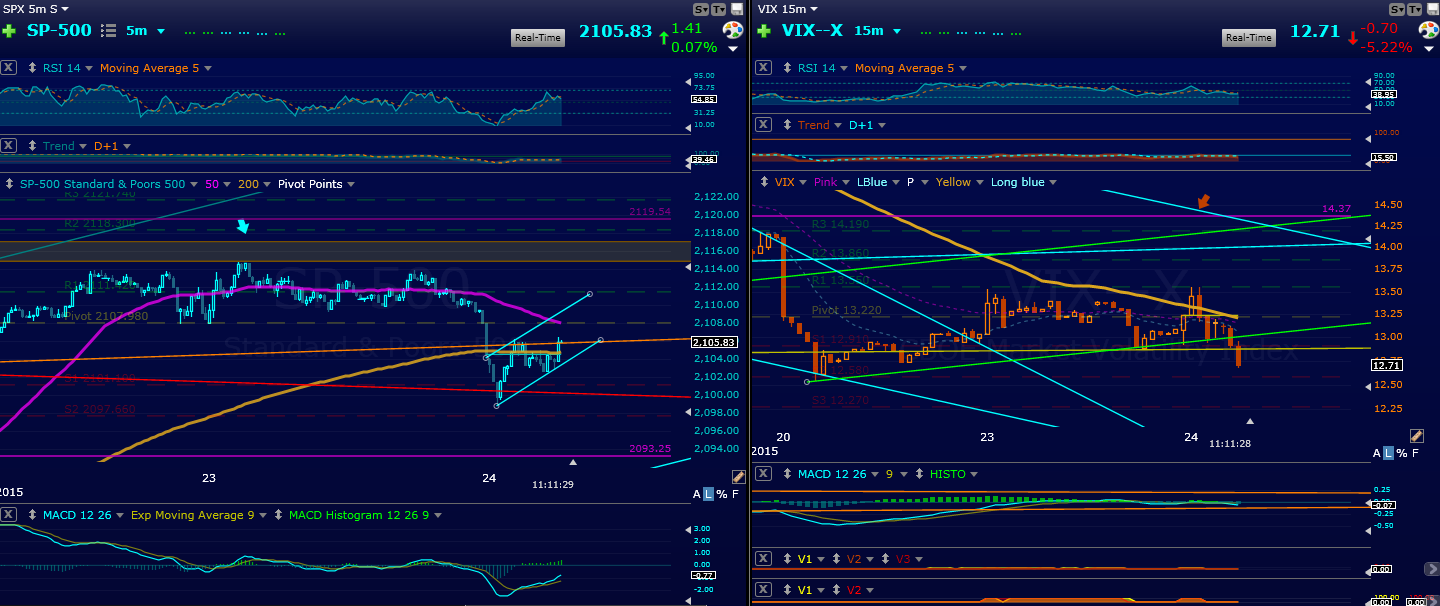This screenshot has width=1440, height=606.
Task: Toggle A scale mode on VIX chart
Action: 1376,453
